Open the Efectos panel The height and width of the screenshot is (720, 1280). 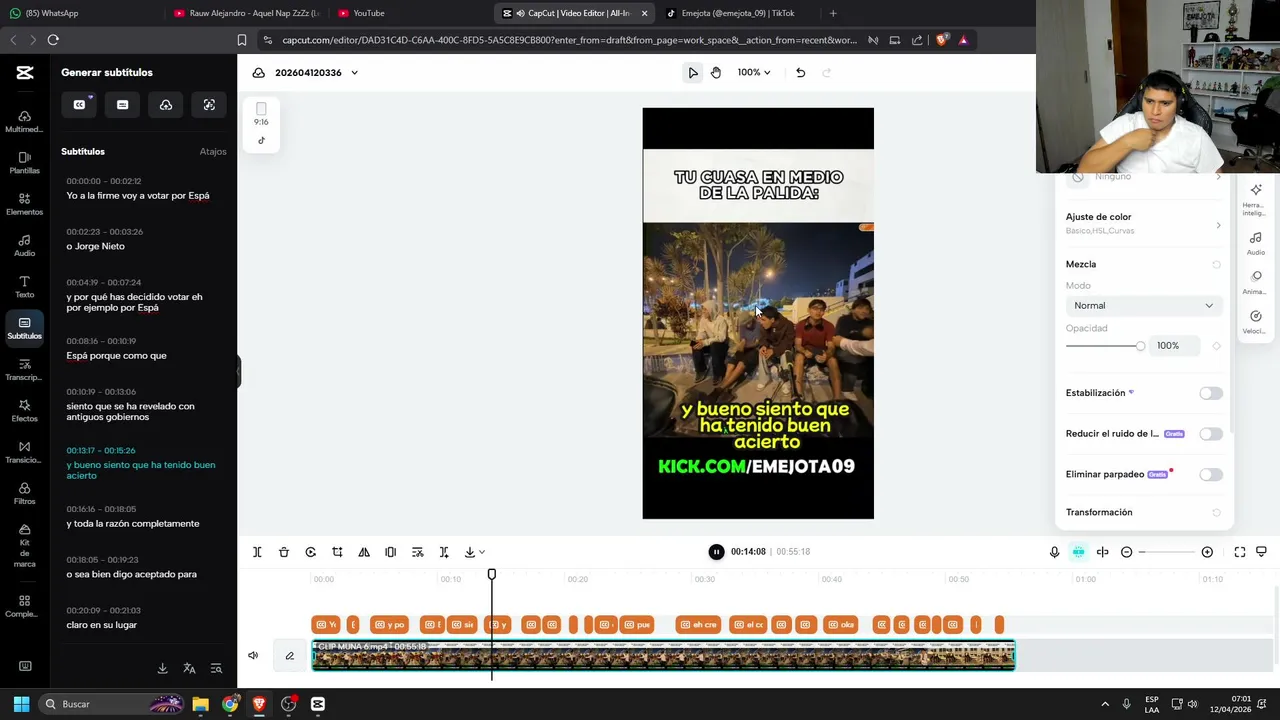[24, 411]
